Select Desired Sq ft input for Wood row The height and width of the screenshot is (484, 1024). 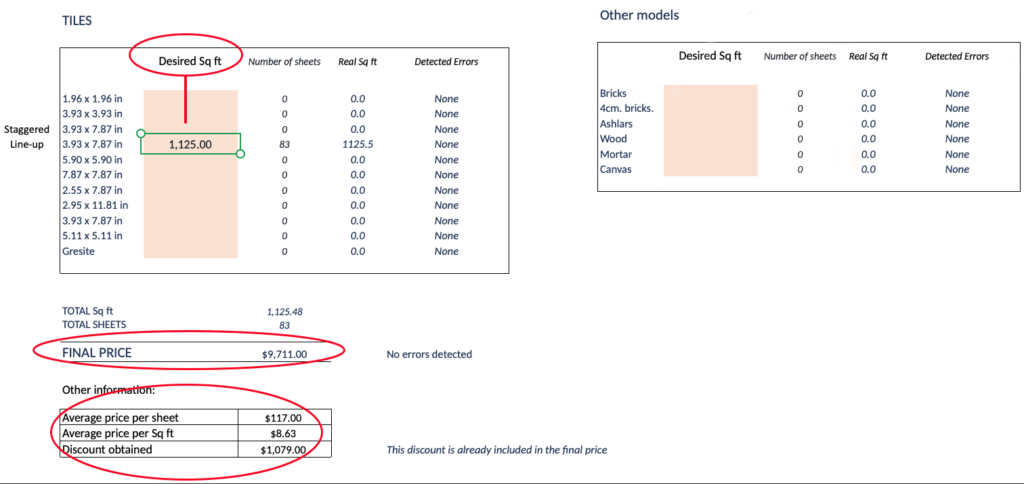pos(710,139)
